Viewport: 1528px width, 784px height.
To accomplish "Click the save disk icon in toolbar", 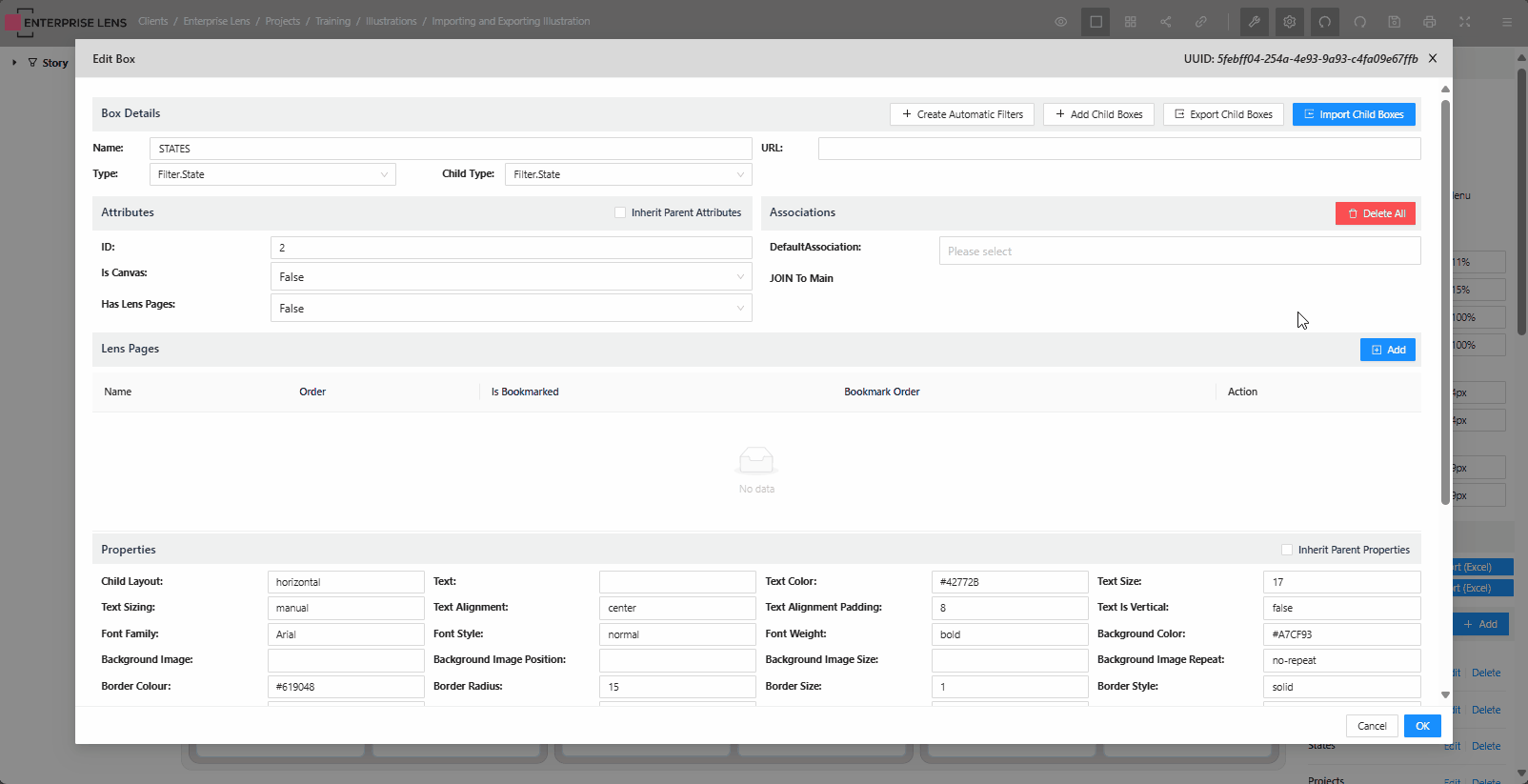I will [1394, 22].
